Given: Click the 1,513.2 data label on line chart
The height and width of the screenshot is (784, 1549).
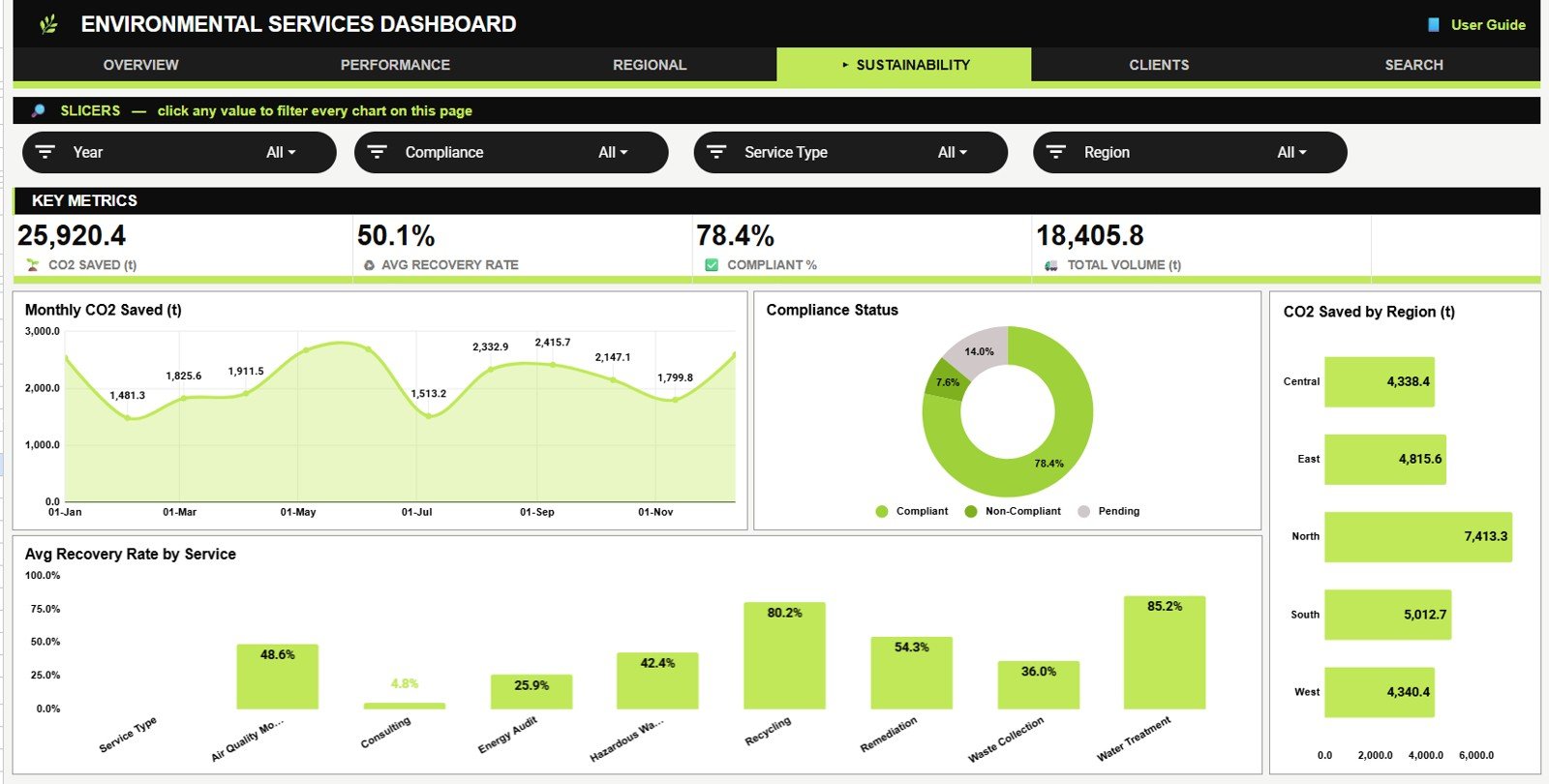Looking at the screenshot, I should 429,394.
